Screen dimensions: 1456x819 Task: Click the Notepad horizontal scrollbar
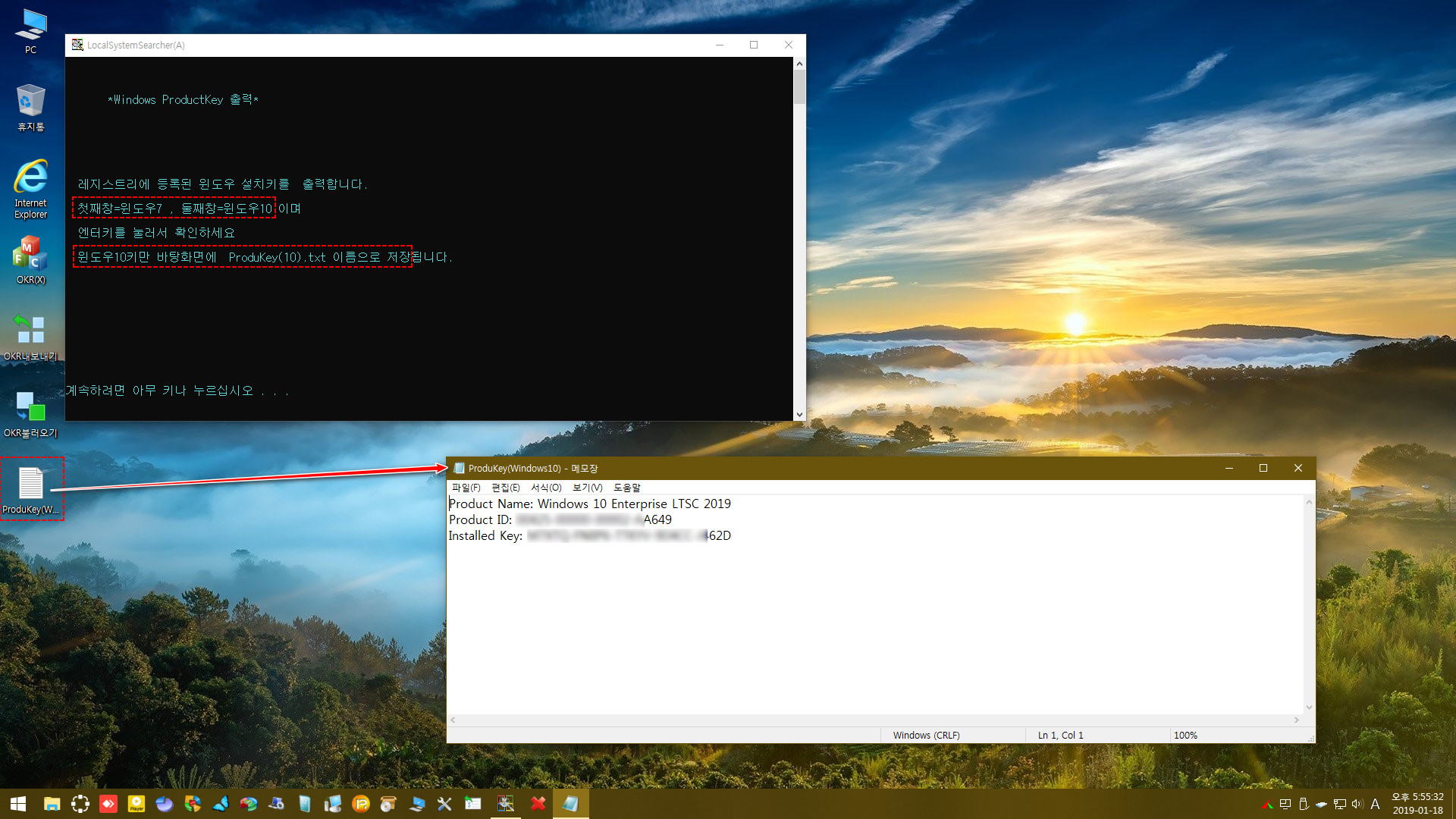pyautogui.click(x=874, y=720)
